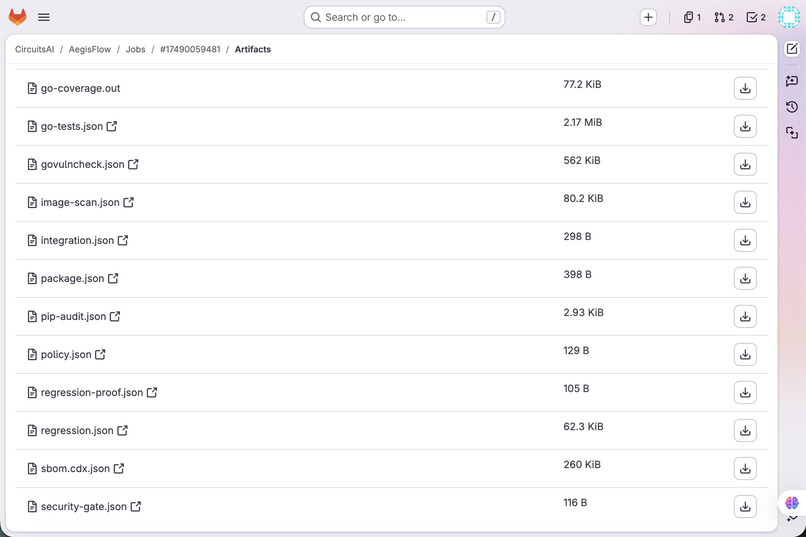806x537 pixels.
Task: Download integration.json artifact
Action: (x=745, y=240)
